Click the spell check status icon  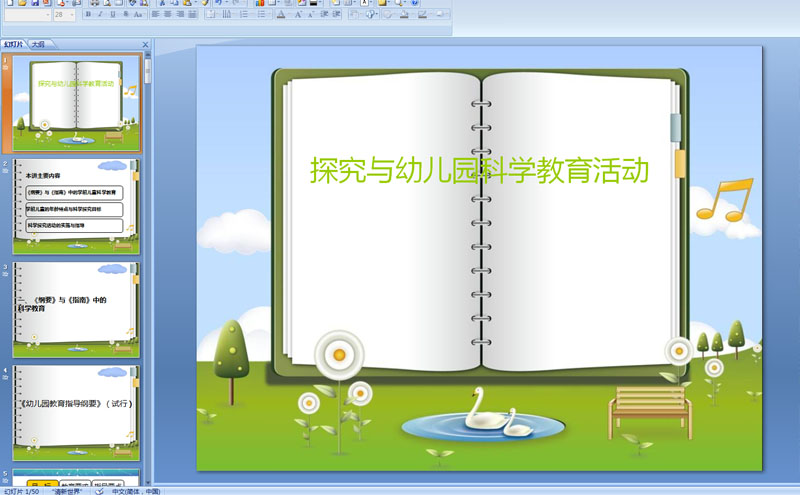pyautogui.click(x=99, y=491)
